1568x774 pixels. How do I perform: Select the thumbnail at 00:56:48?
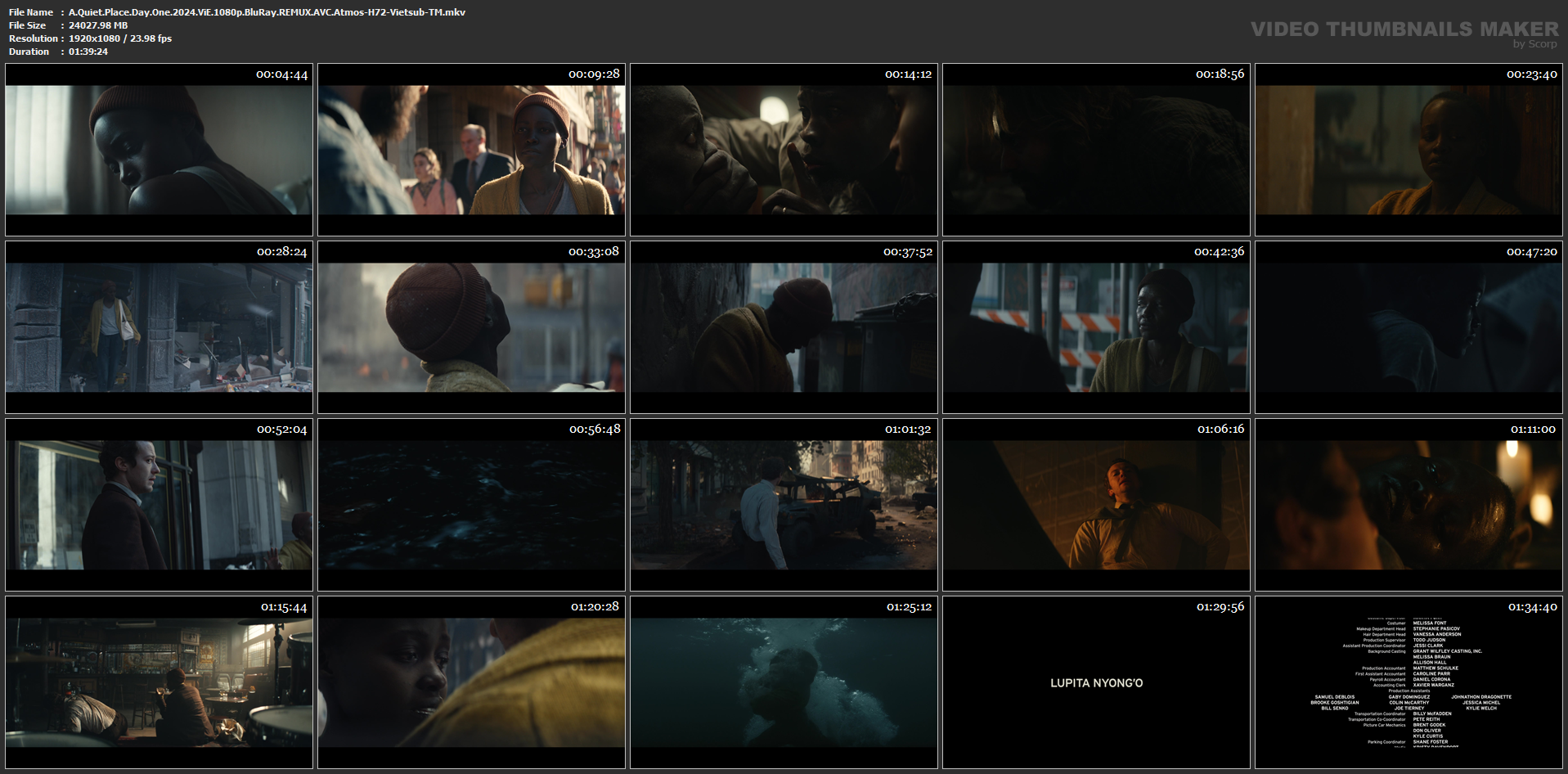(471, 505)
